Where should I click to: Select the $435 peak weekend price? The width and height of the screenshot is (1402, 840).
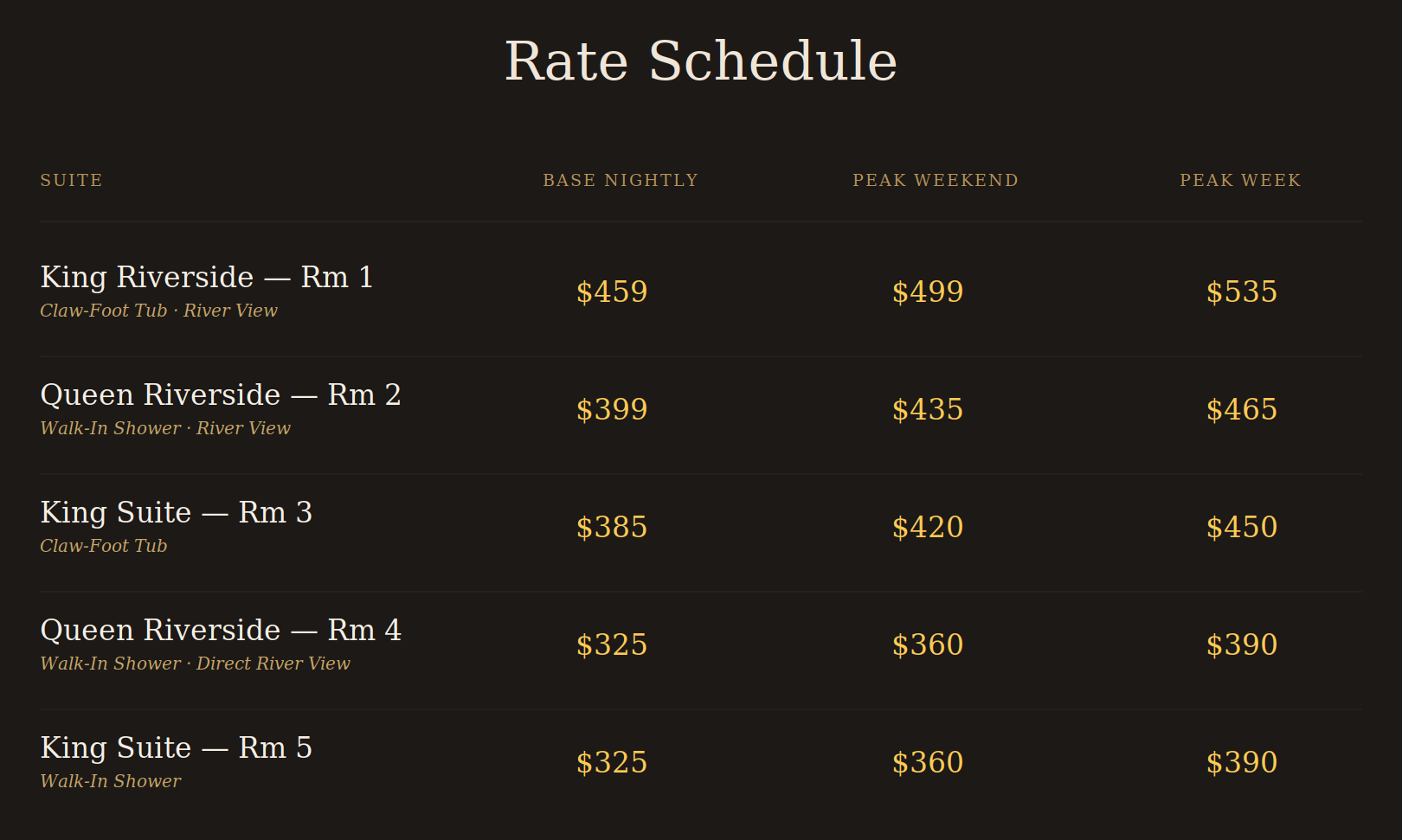tap(928, 409)
